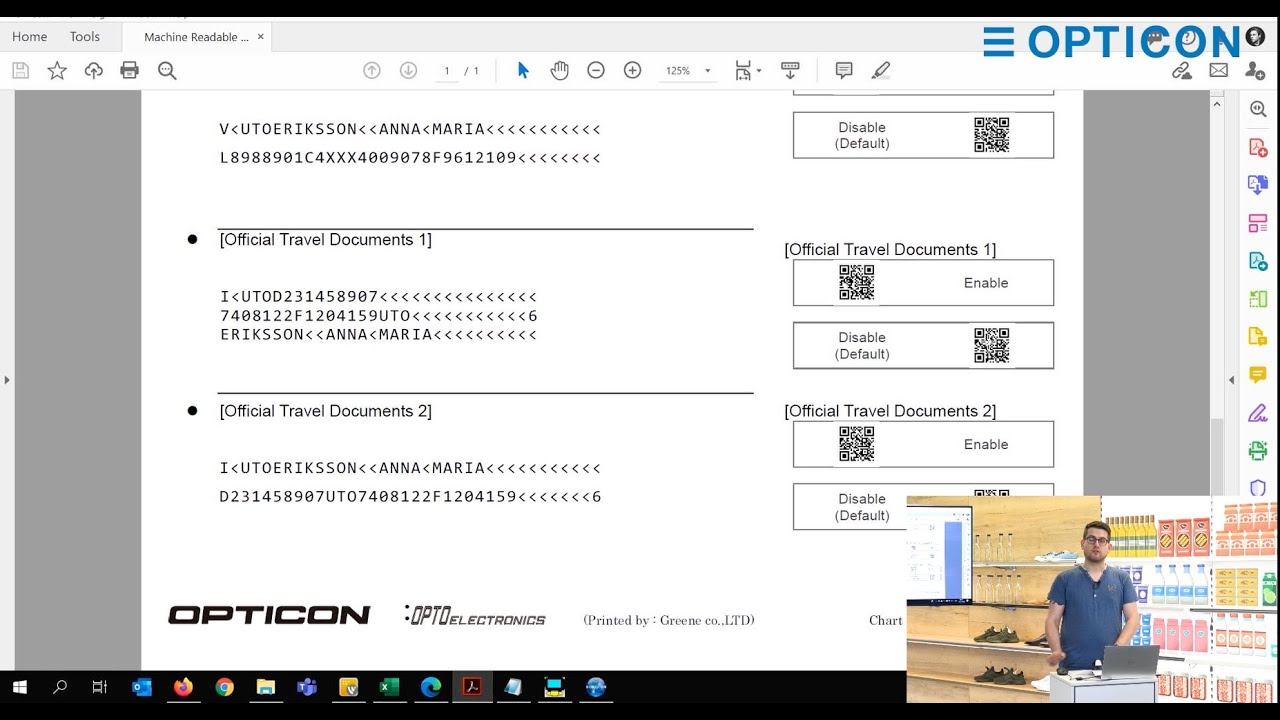Upload file to Document Cloud
The image size is (1280, 720).
click(x=94, y=70)
